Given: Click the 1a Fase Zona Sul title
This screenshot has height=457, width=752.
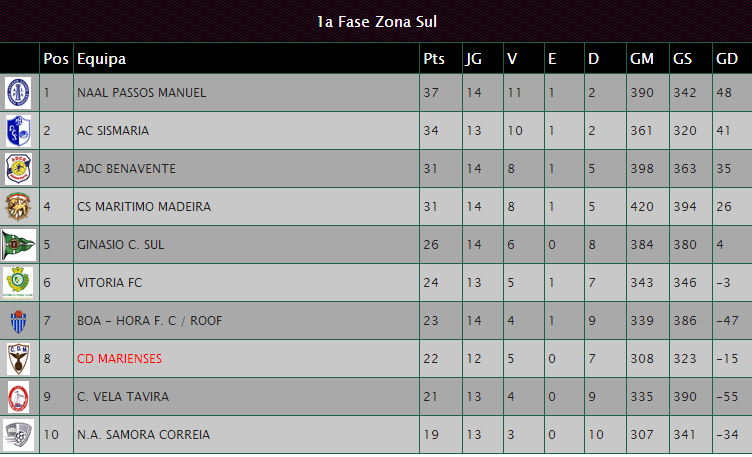Looking at the screenshot, I should (x=376, y=21).
